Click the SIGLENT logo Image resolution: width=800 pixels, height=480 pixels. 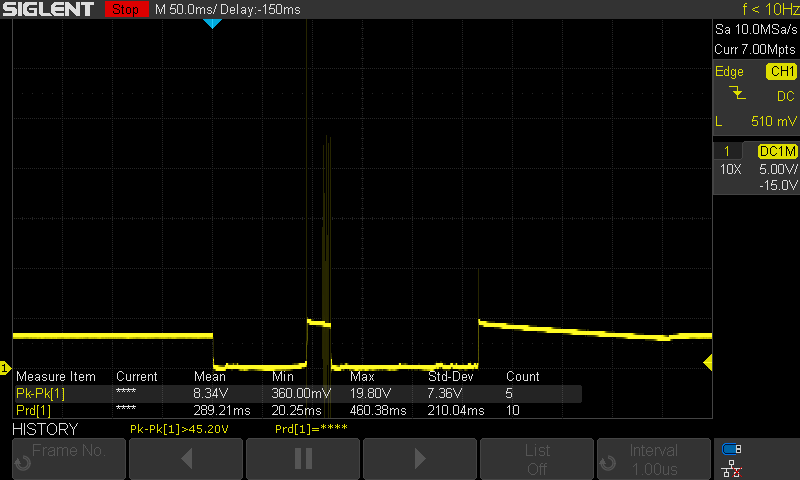(x=50, y=9)
